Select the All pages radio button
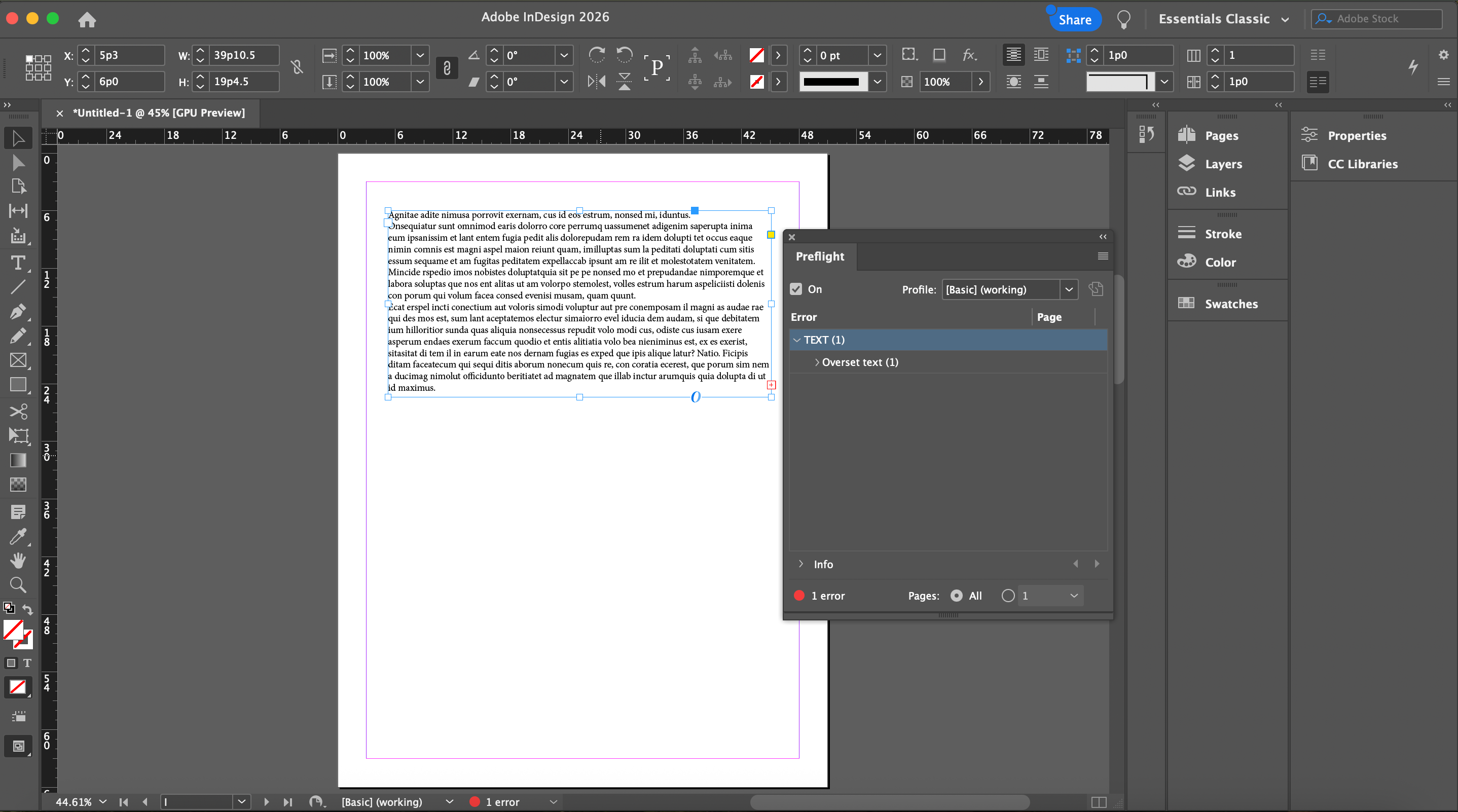The image size is (1458, 812). pyautogui.click(x=957, y=596)
